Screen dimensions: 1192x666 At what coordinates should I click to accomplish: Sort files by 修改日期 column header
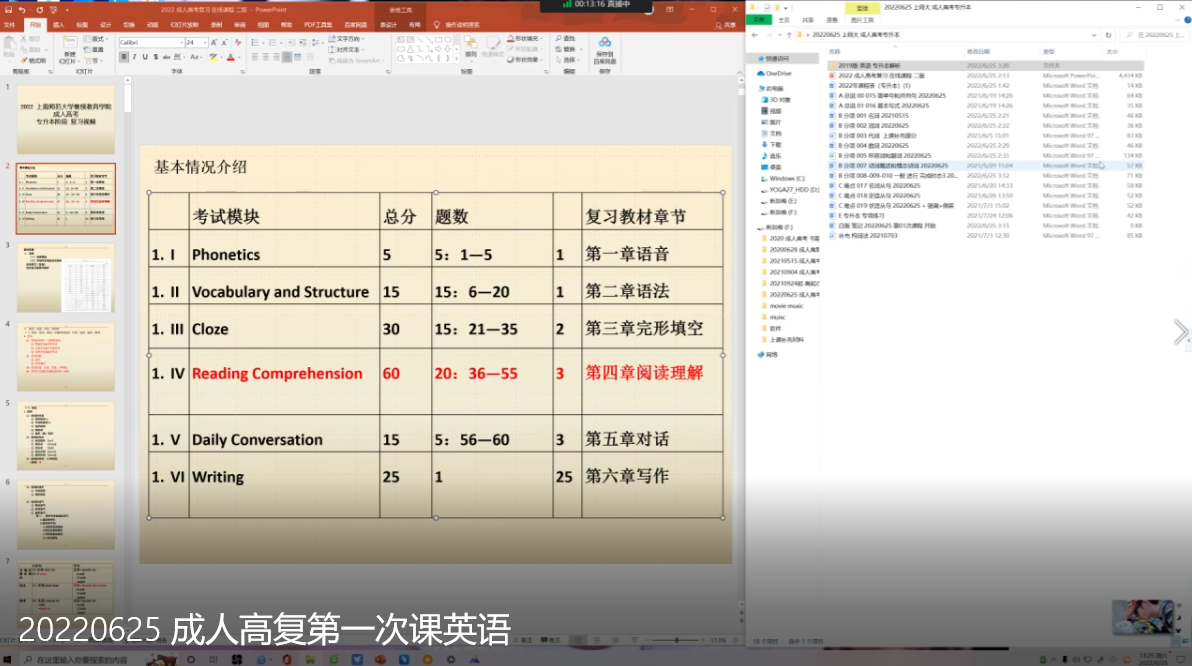pos(978,51)
